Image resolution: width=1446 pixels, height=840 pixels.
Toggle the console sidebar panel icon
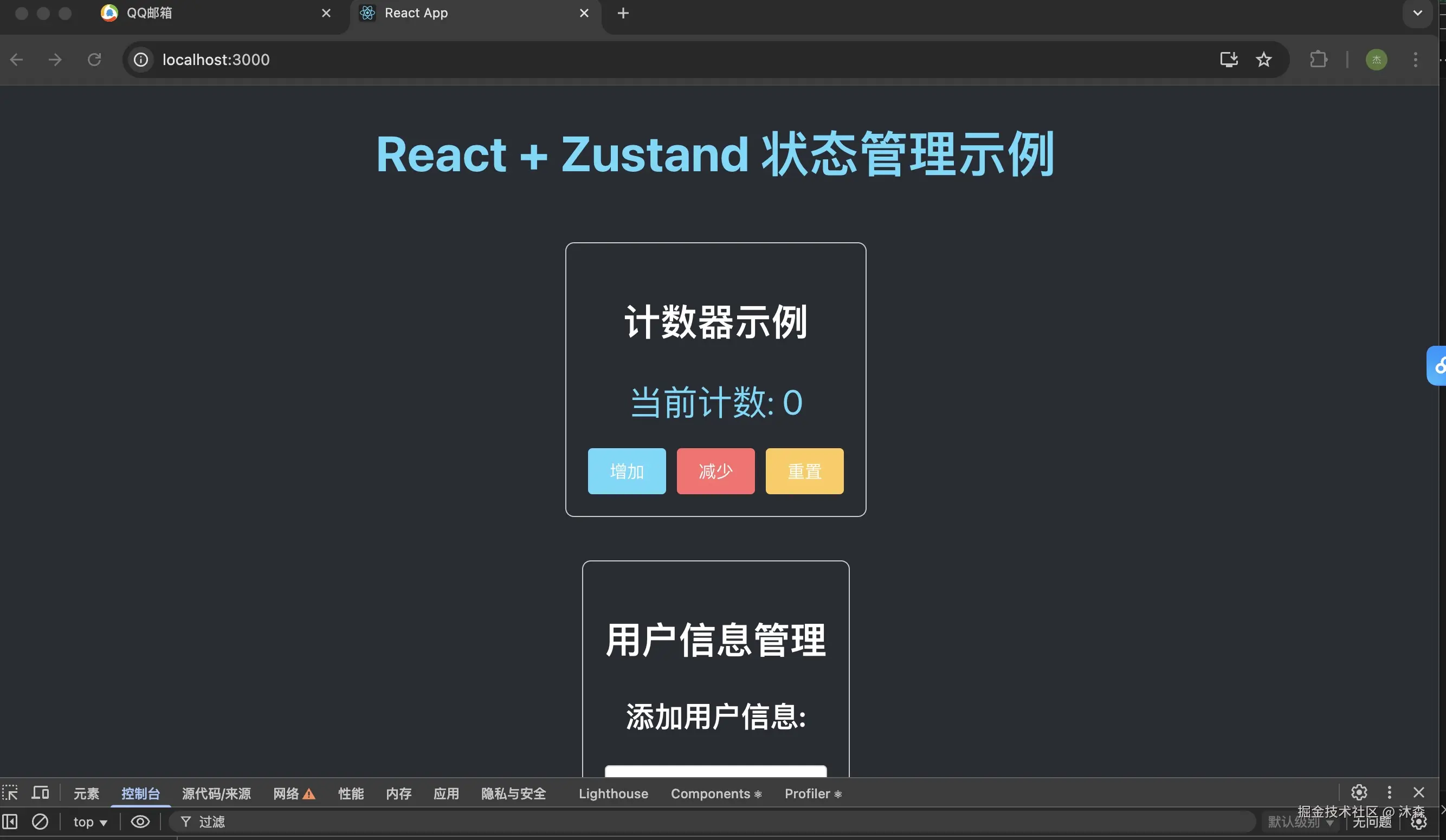point(10,822)
